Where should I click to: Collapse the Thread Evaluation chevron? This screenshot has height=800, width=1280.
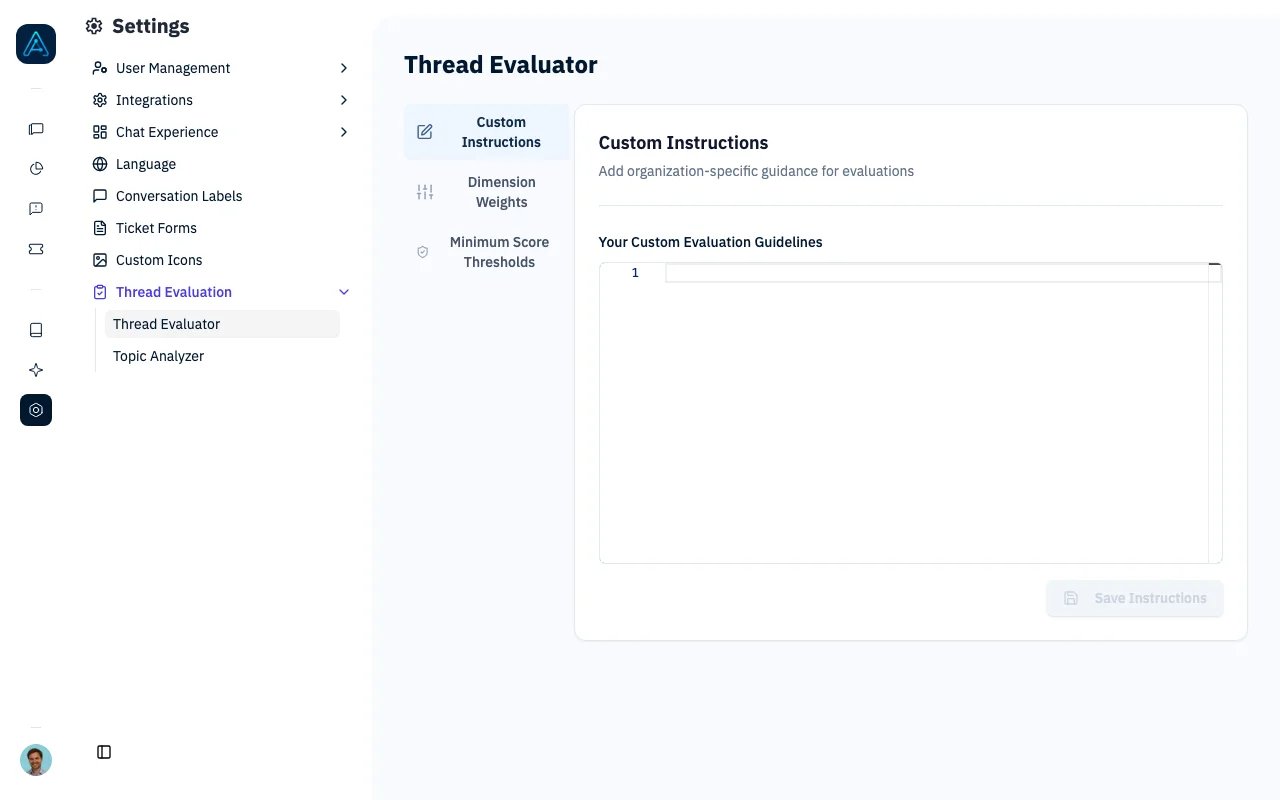click(x=344, y=292)
